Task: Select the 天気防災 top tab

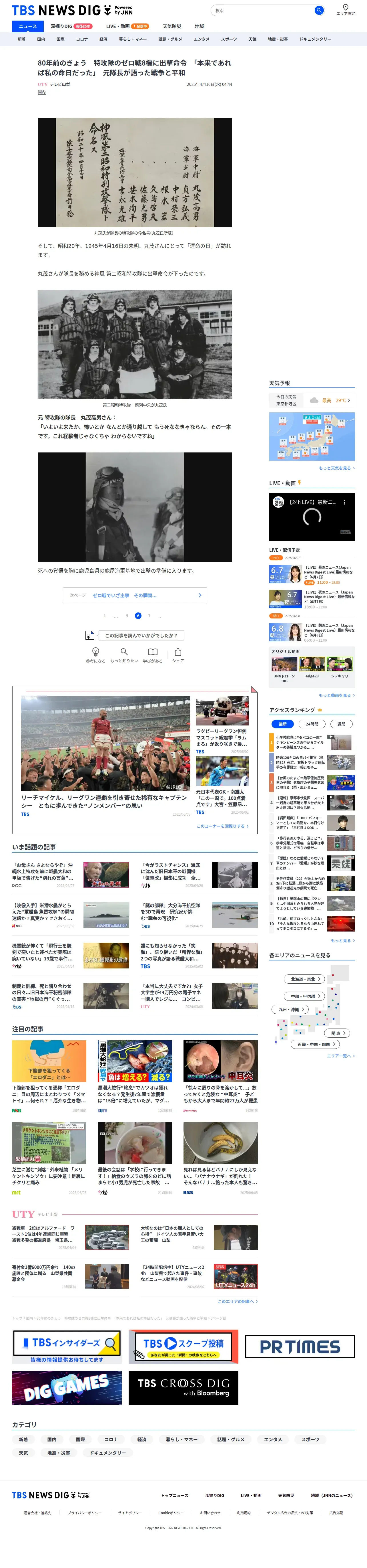Action: [x=172, y=26]
